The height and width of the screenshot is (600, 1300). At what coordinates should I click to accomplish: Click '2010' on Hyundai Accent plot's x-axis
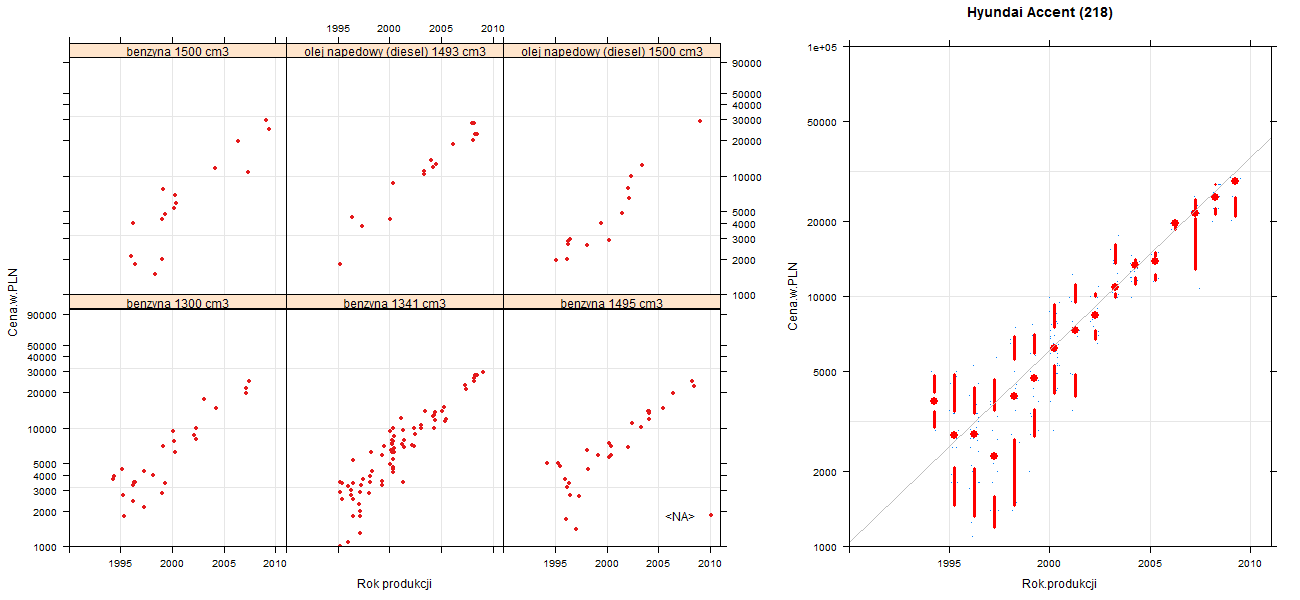click(x=1250, y=564)
